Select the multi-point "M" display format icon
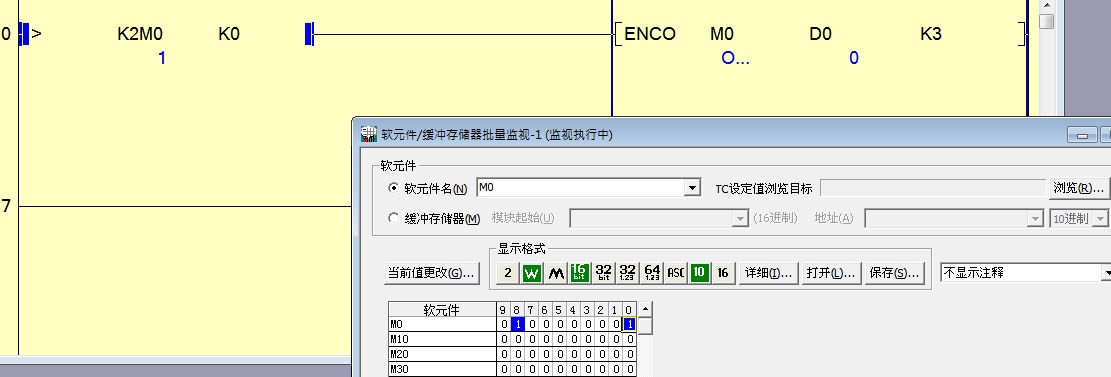This screenshot has height=377, width=1111. click(x=556, y=273)
